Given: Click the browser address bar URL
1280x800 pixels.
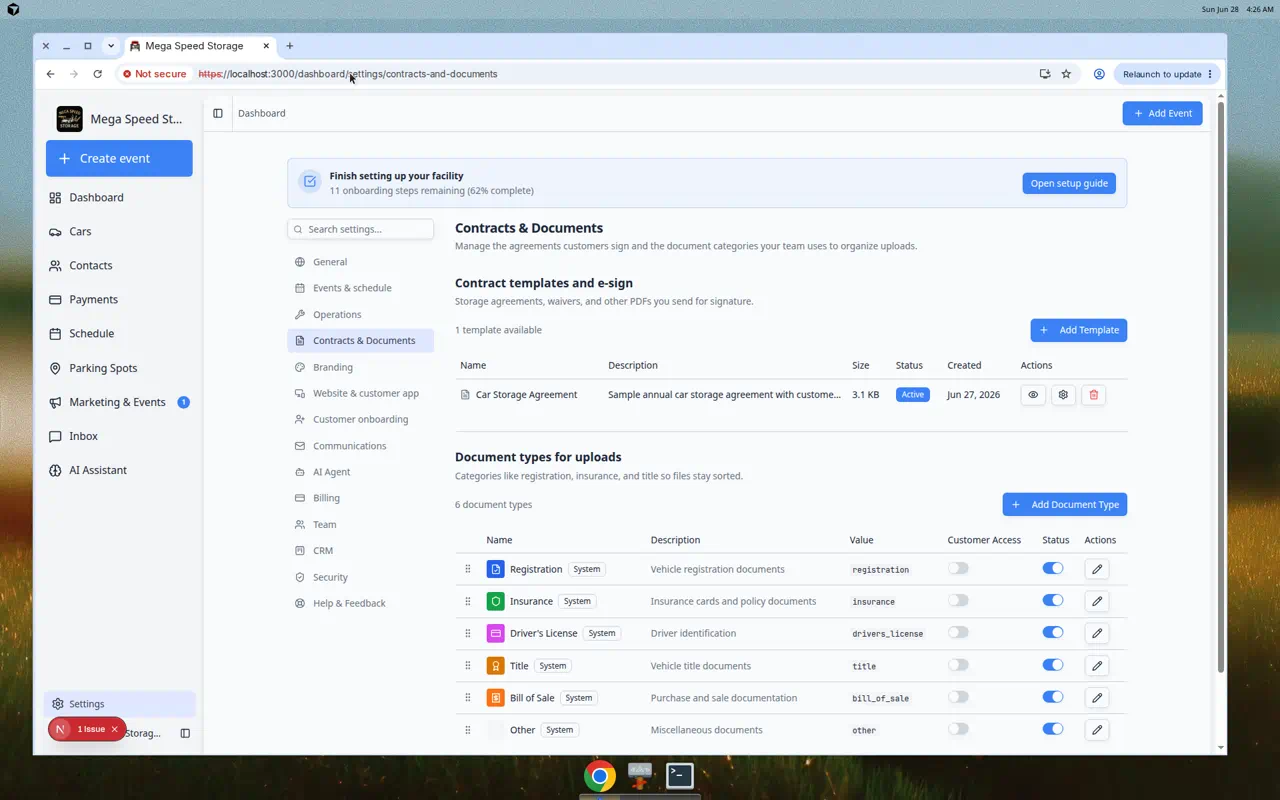Looking at the screenshot, I should pos(348,74).
